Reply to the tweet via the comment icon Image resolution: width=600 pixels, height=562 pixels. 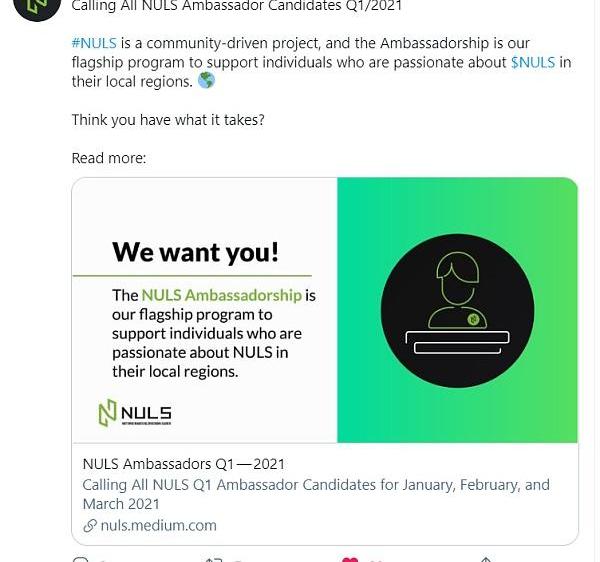(80, 559)
